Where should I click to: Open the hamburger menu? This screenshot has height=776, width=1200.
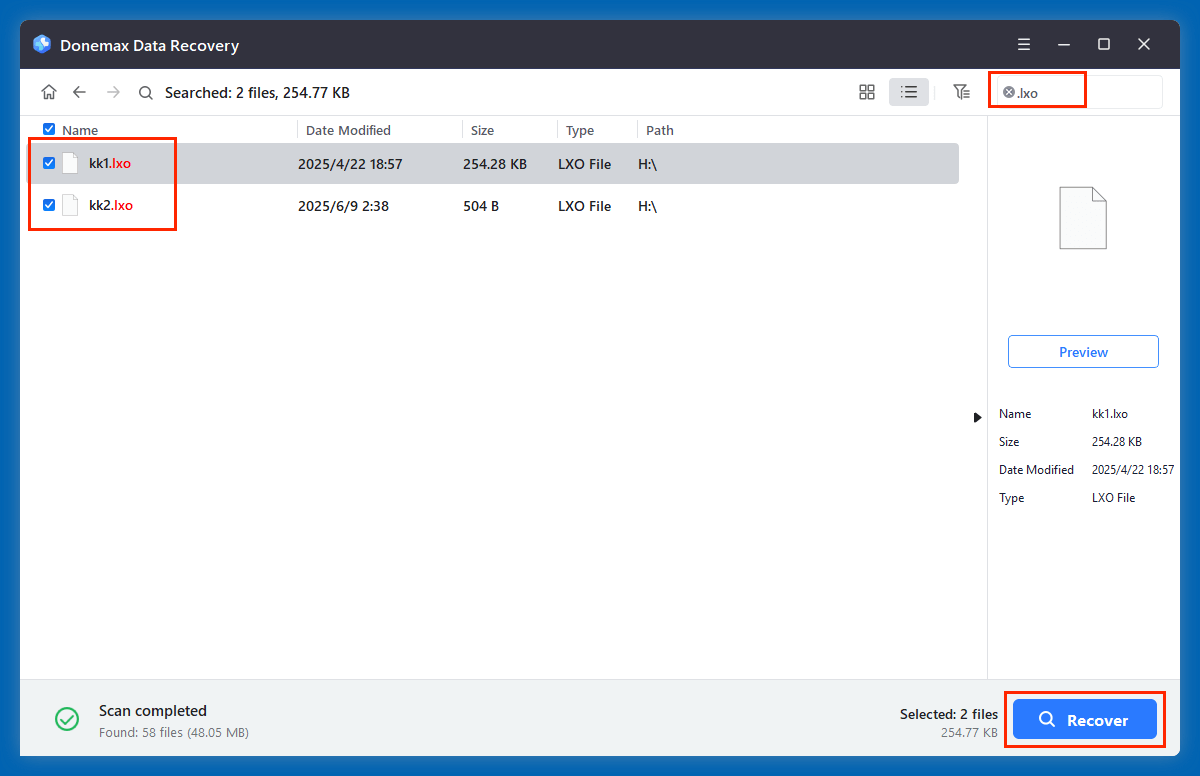tap(1023, 44)
